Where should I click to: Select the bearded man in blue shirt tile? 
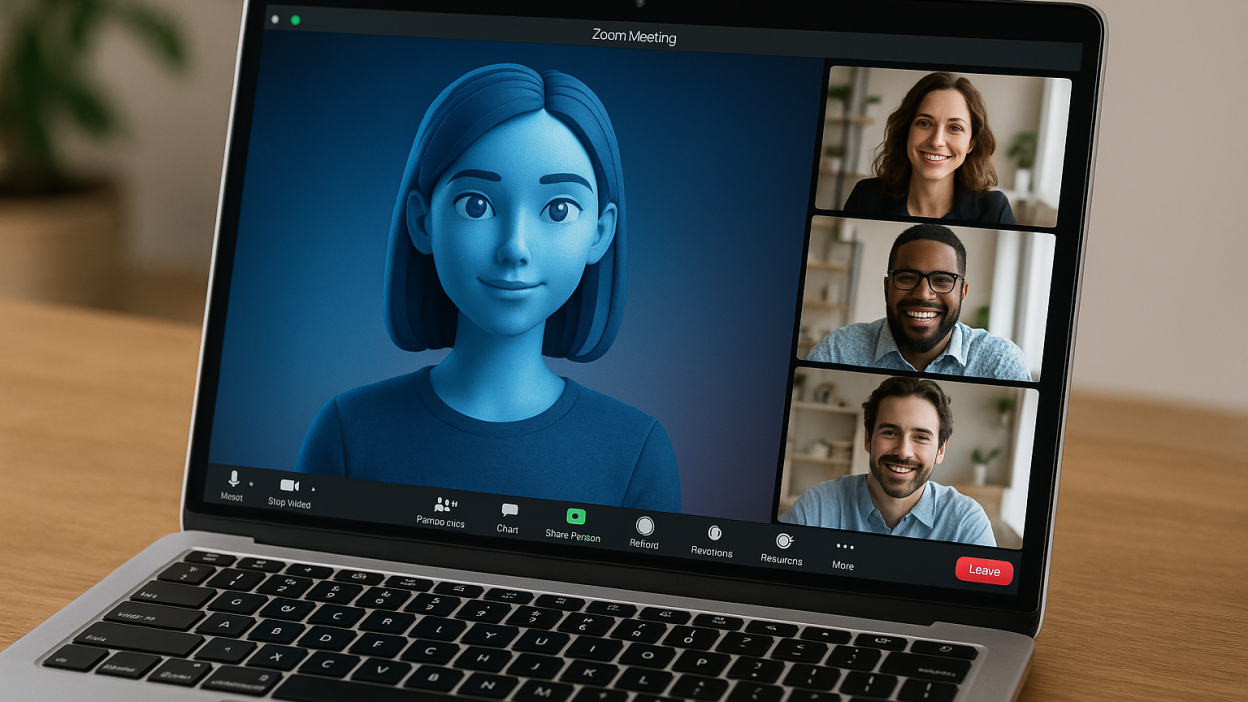(x=907, y=457)
